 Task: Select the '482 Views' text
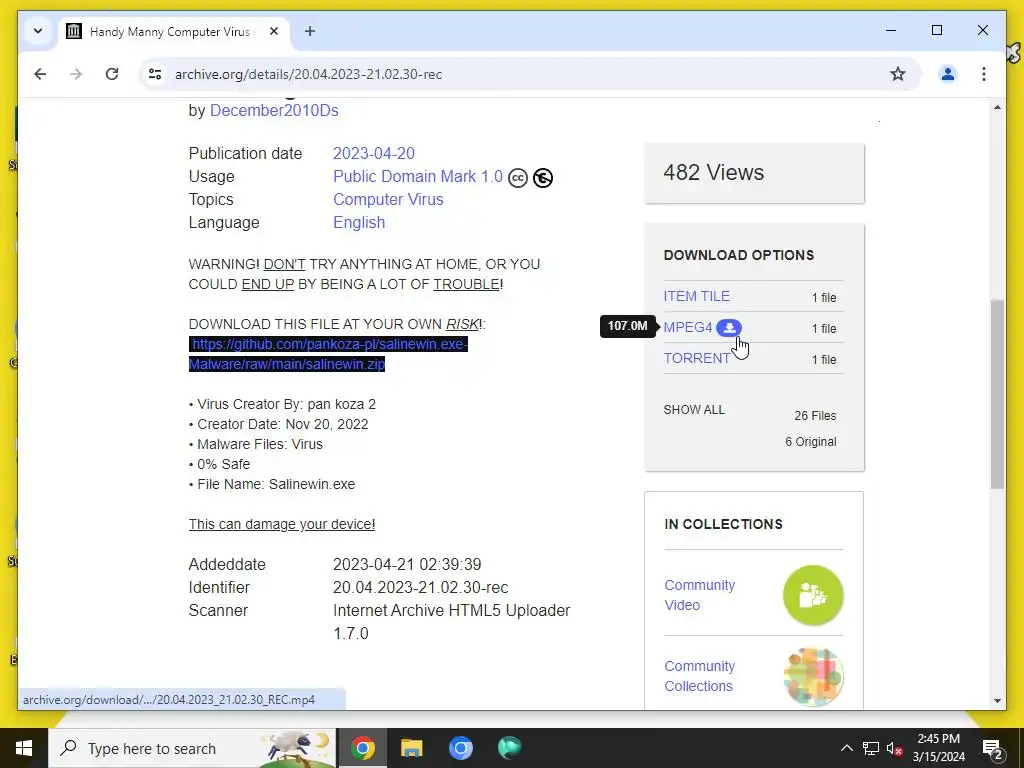point(713,172)
